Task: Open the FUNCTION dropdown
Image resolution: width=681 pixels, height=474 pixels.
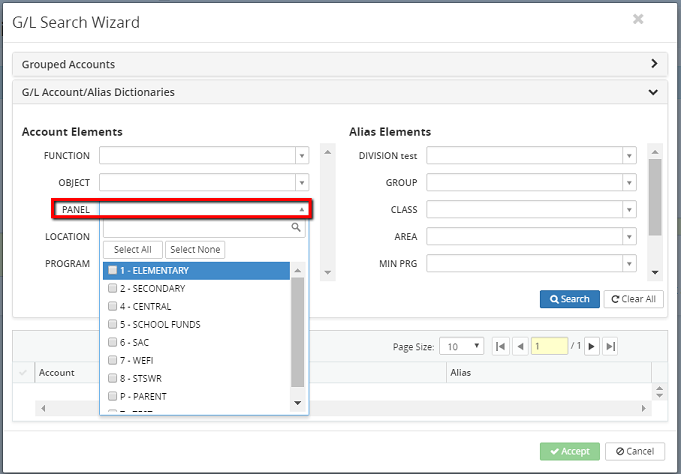Action: pos(301,156)
